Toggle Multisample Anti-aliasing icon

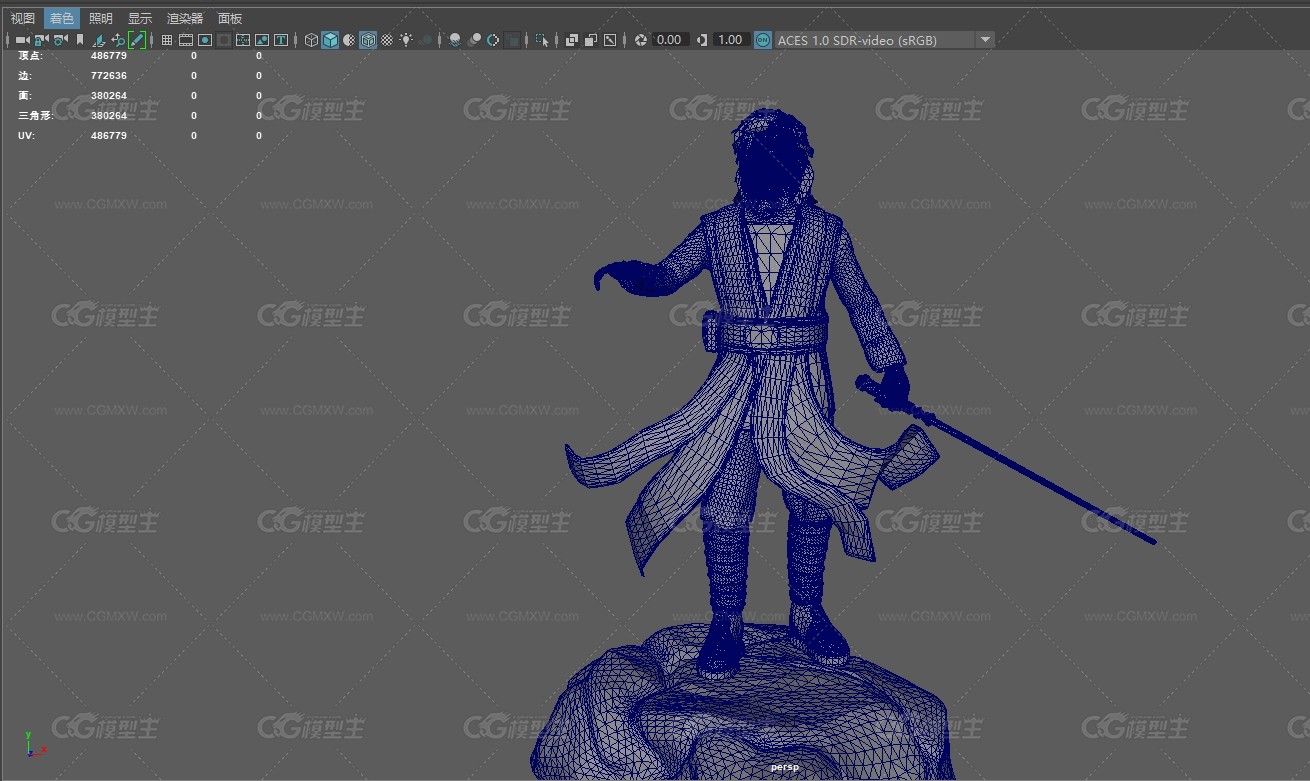coord(493,40)
